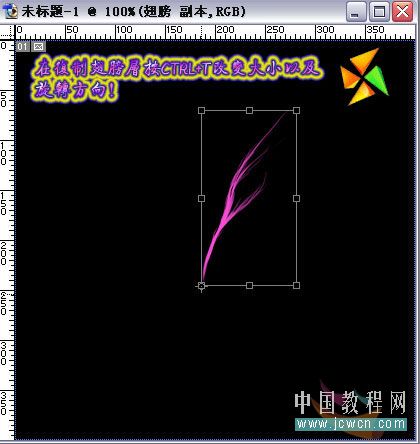Click the colorful pinwheel logo
Viewport: 420px width, 444px height.
pos(364,77)
